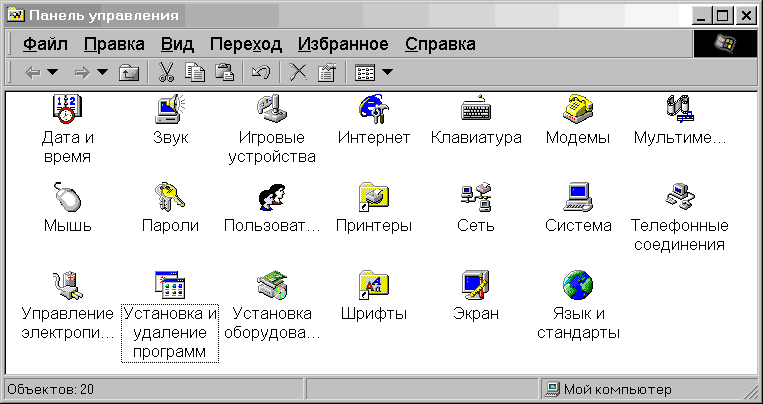The image size is (763, 404).
Task: Open the Язык и стандарты globe icon
Action: pos(578,285)
